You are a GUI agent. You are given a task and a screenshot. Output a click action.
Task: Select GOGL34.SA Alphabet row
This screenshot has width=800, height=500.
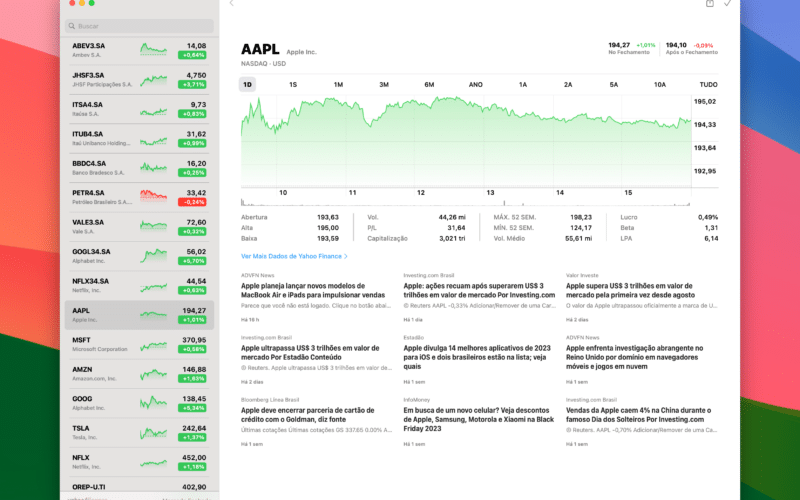[139, 256]
